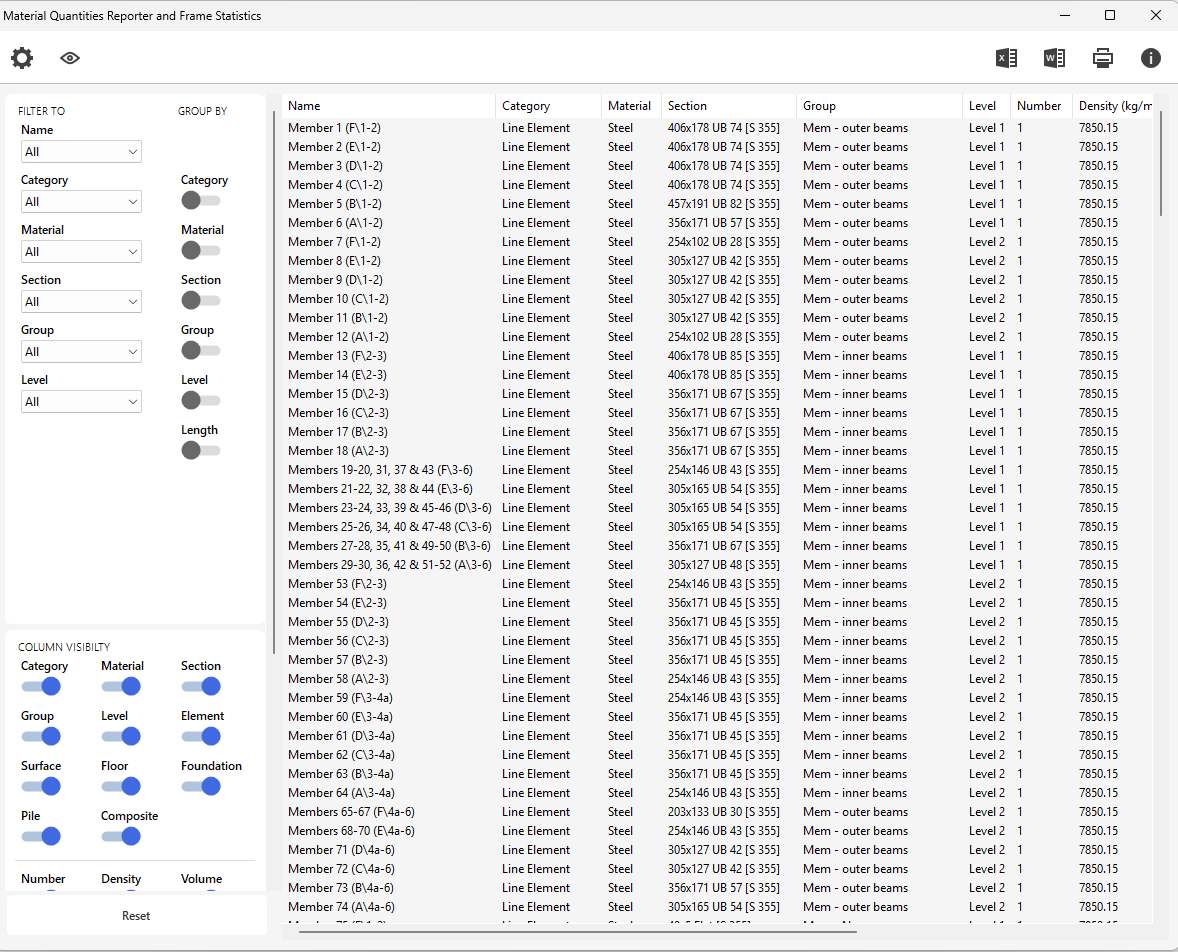This screenshot has width=1178, height=952.
Task: Switch off Element visibility toggle
Action: click(201, 736)
